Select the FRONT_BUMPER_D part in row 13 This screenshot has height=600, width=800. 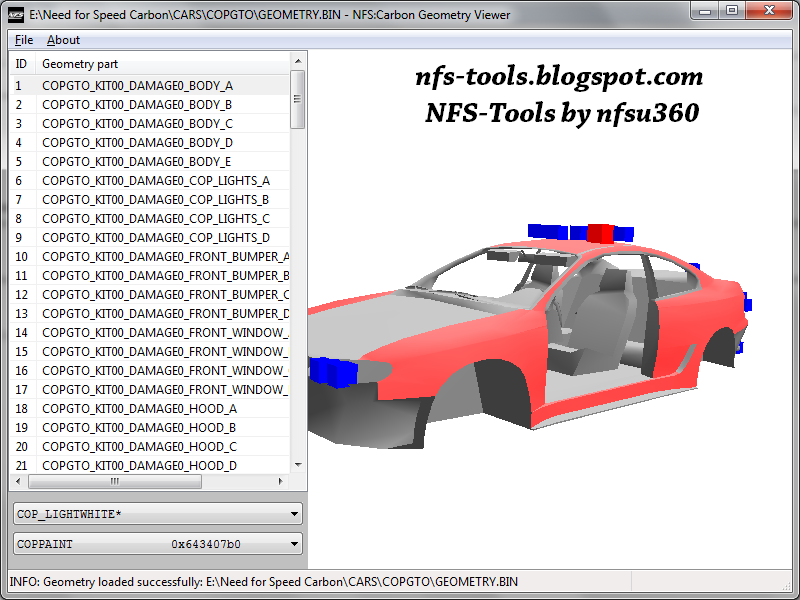pos(150,313)
